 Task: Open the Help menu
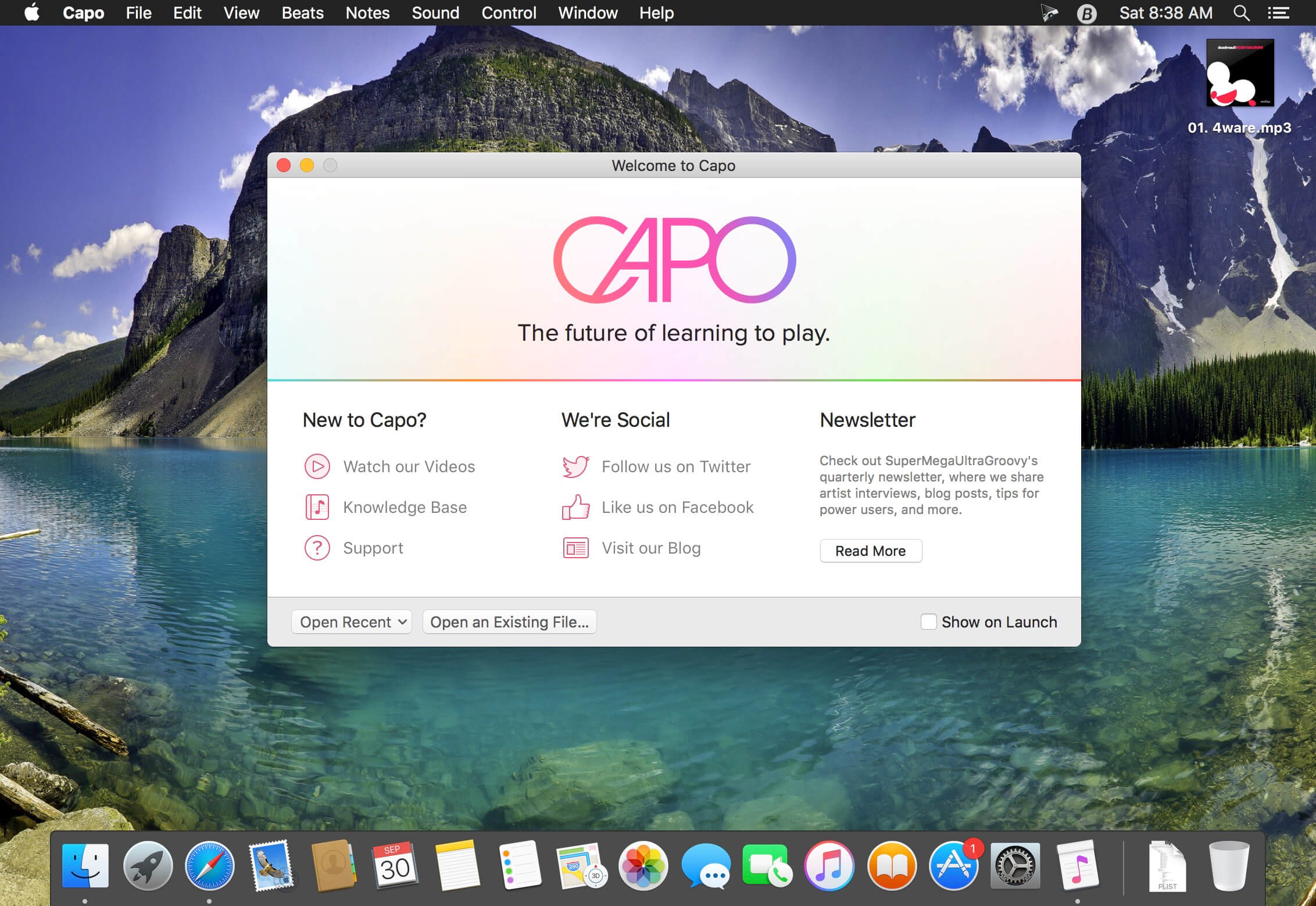pyautogui.click(x=657, y=13)
